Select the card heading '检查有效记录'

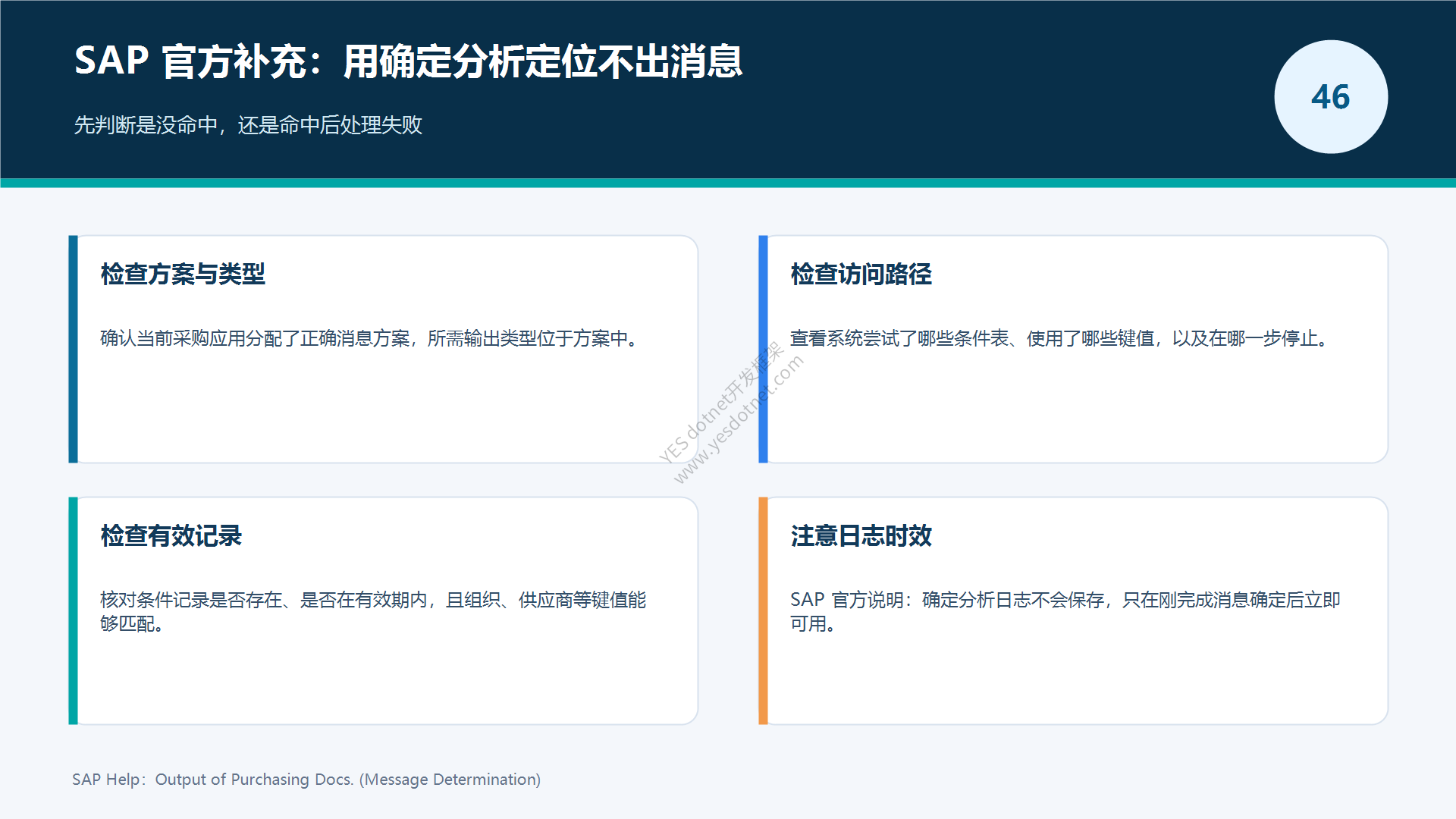click(171, 535)
